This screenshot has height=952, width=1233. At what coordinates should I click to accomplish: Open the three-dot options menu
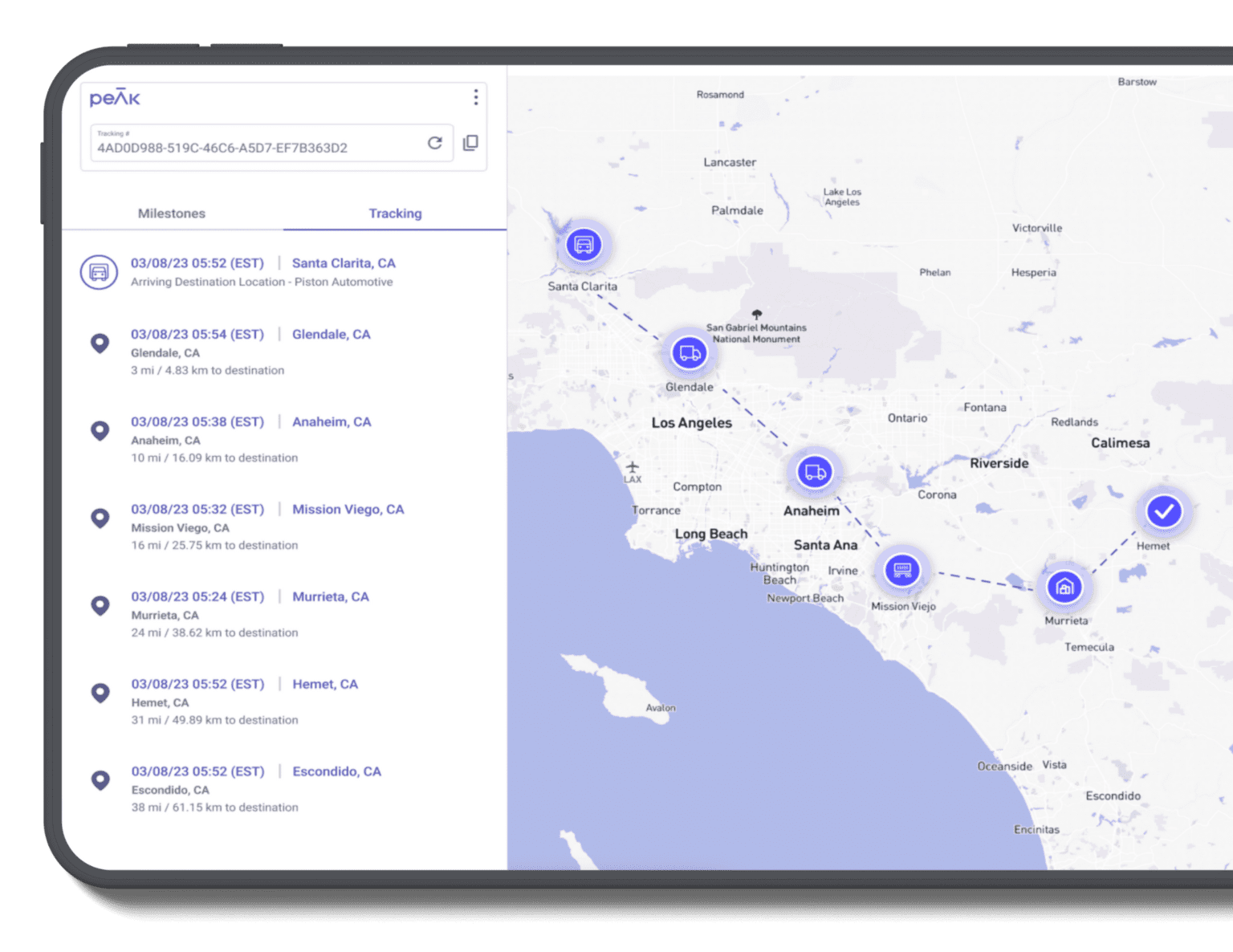pos(476,97)
